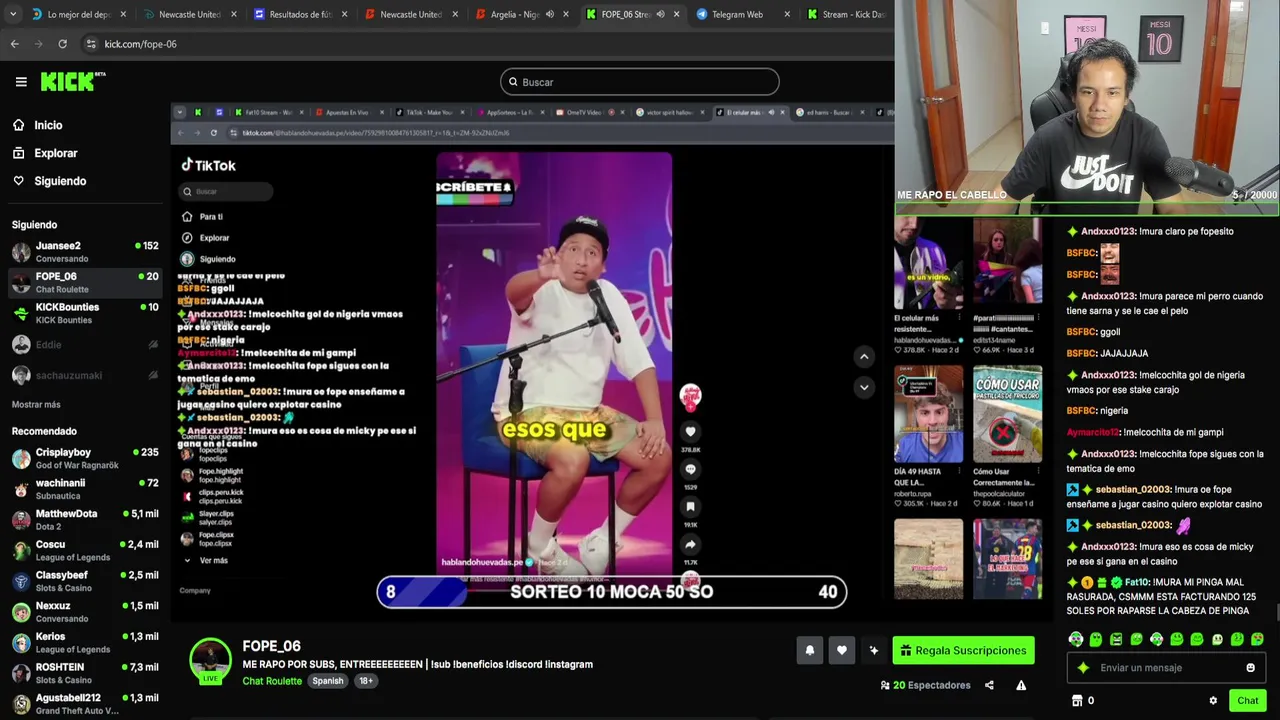Click first Kick emote in quick row
This screenshot has width=1280, height=720.
click(x=1076, y=639)
